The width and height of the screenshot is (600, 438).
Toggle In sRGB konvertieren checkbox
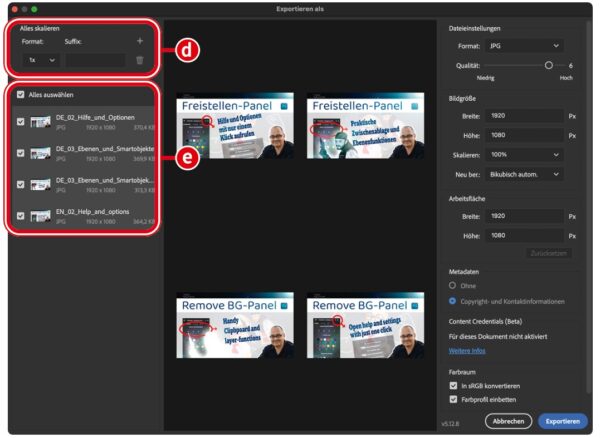(x=453, y=386)
